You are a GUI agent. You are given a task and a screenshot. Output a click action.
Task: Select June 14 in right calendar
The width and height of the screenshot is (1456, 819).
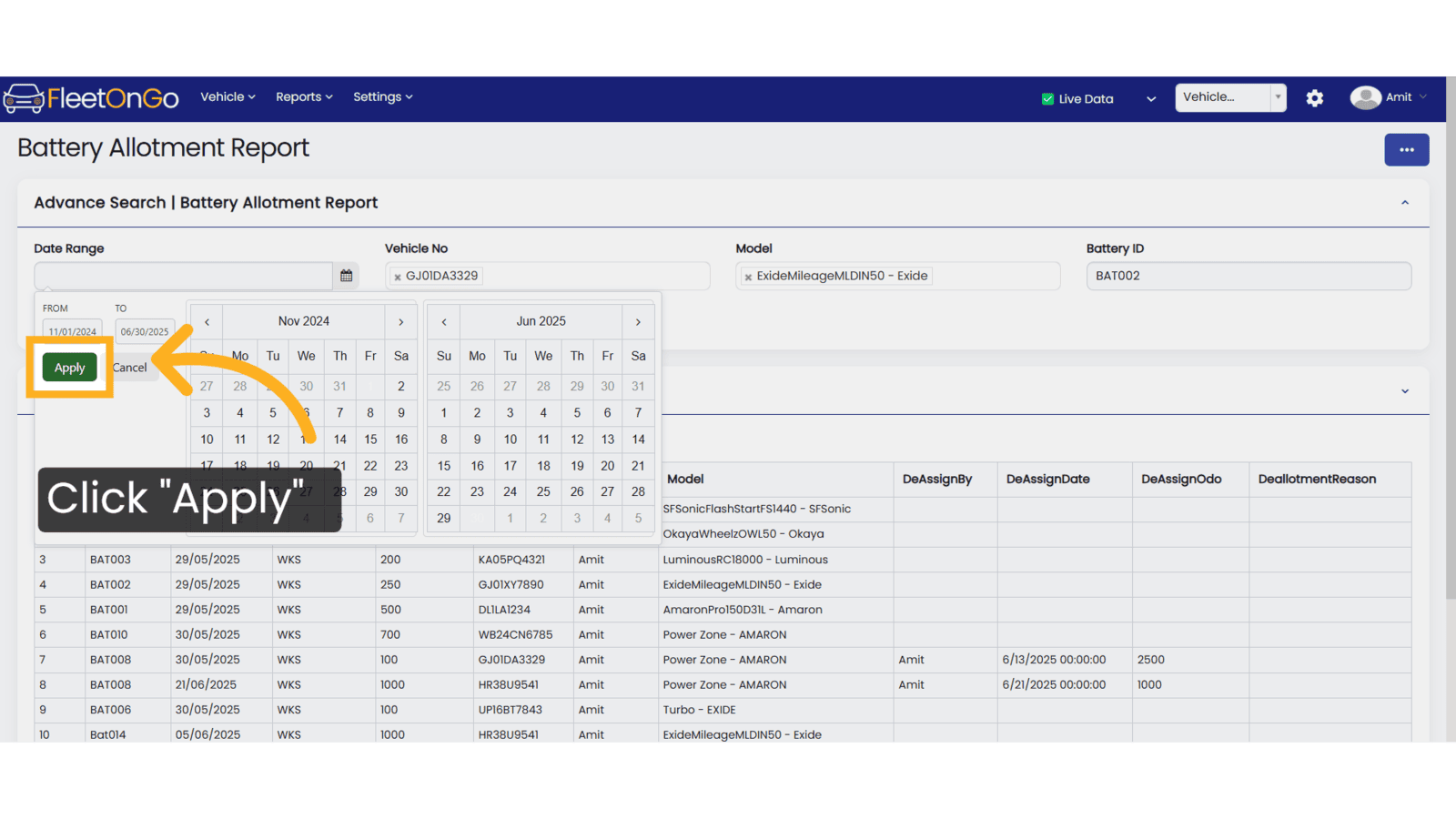point(638,440)
